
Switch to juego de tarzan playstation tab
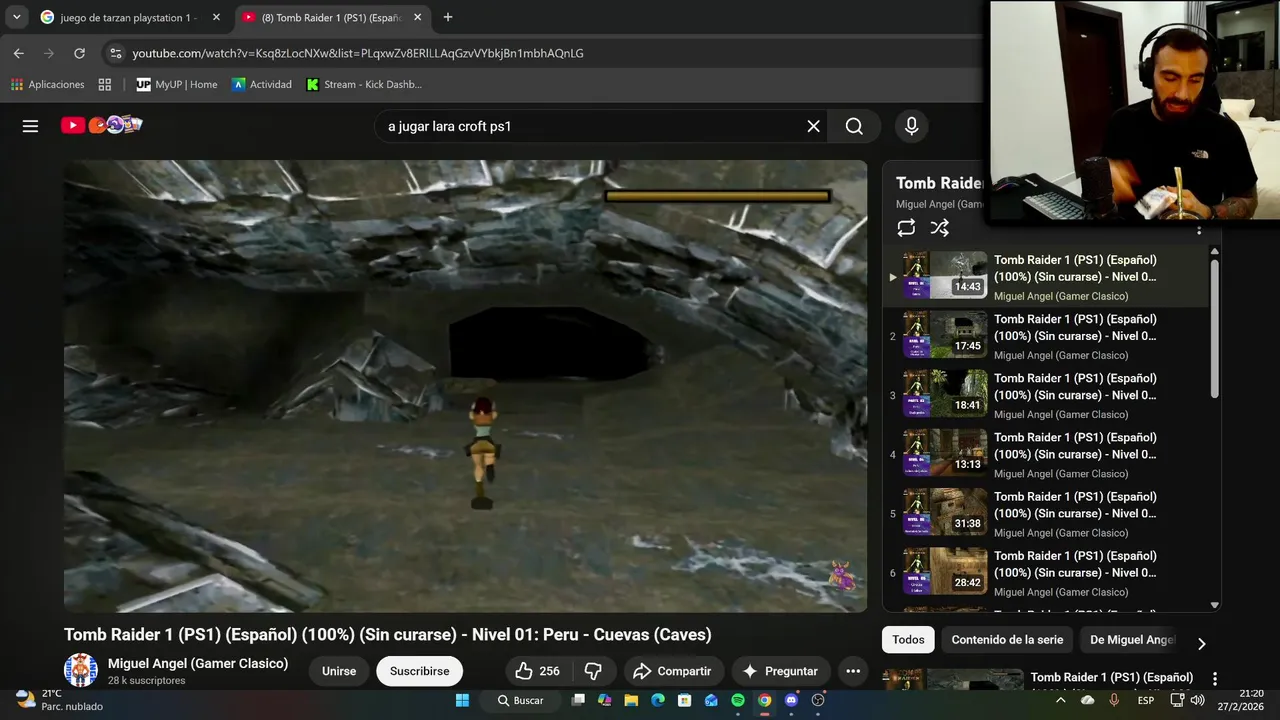128,17
